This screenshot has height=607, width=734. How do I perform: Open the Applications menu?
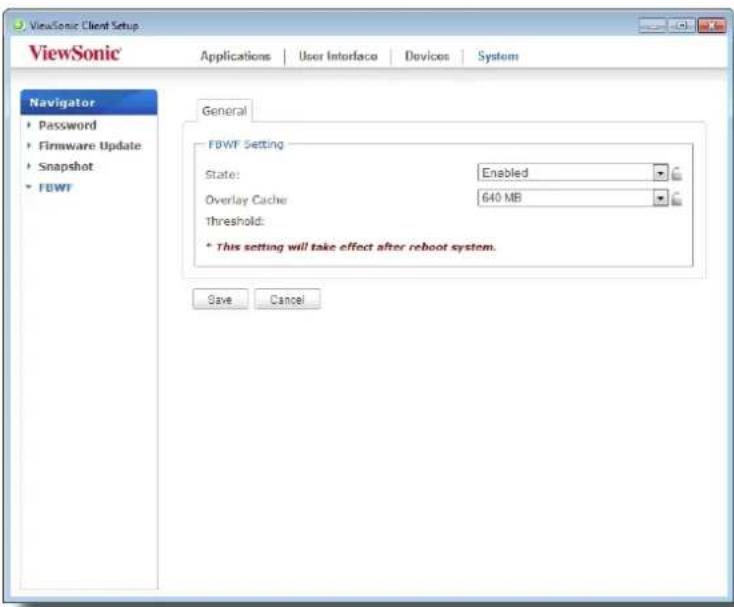(x=235, y=56)
